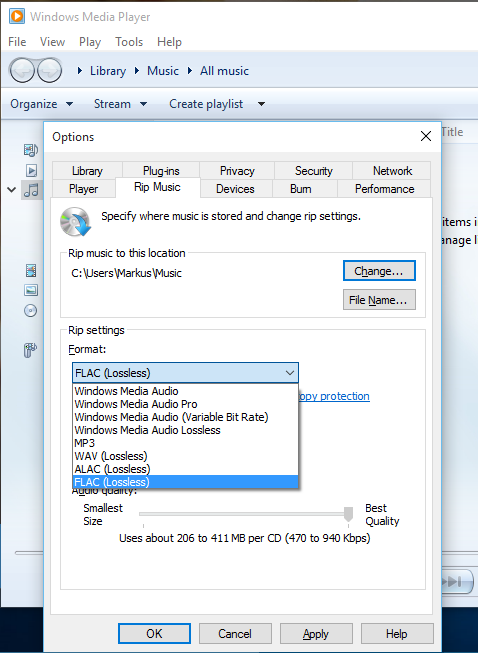Select MP3 in the format list
Viewport: 478px width, 653px height.
pos(185,443)
